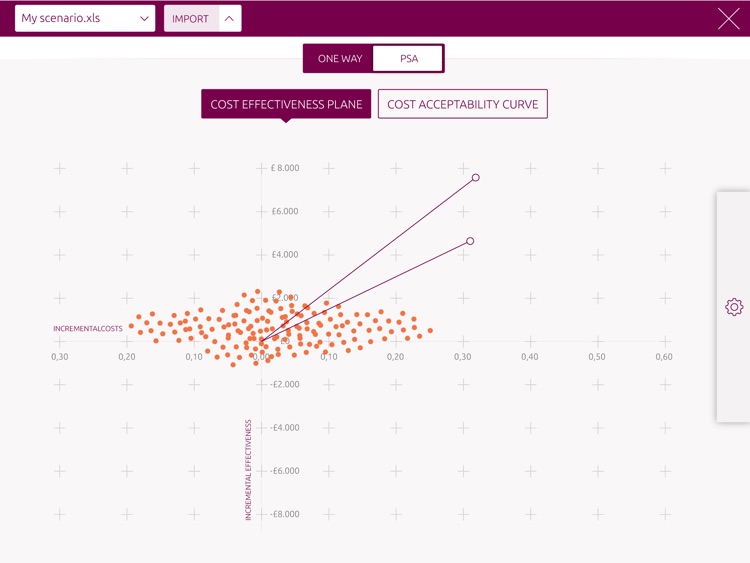Expand the import options chevron
The image size is (750, 563).
230,19
